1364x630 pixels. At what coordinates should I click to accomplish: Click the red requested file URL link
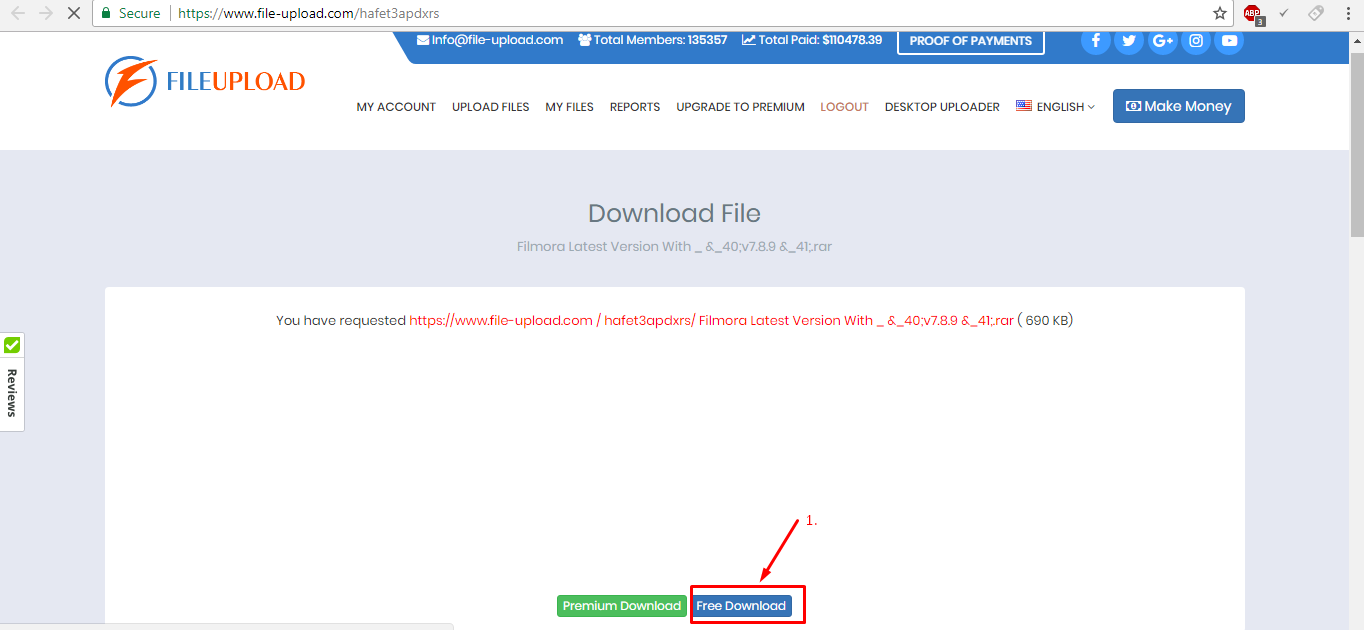711,321
